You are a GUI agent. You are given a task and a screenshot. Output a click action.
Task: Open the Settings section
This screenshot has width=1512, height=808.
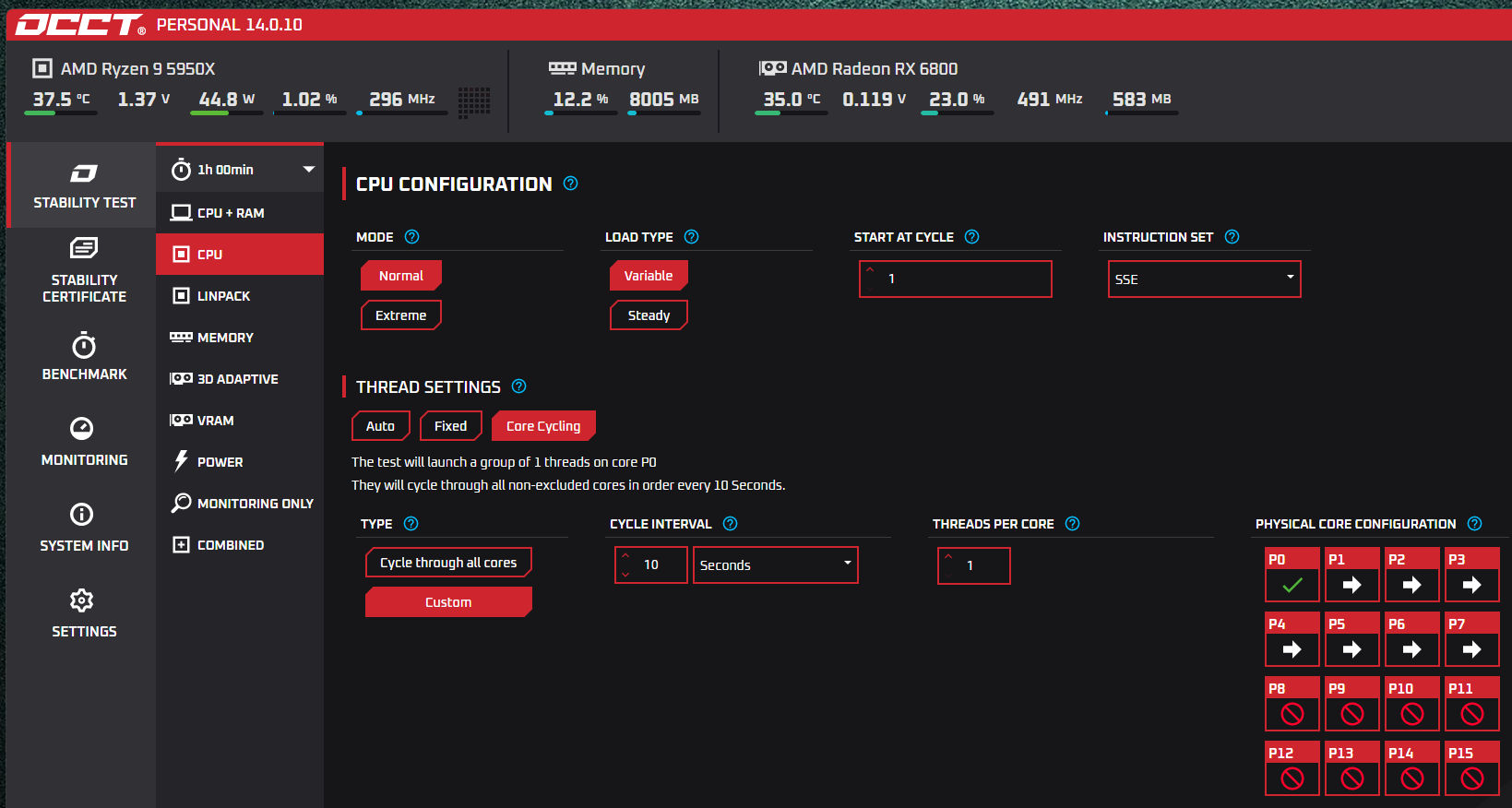tap(84, 614)
